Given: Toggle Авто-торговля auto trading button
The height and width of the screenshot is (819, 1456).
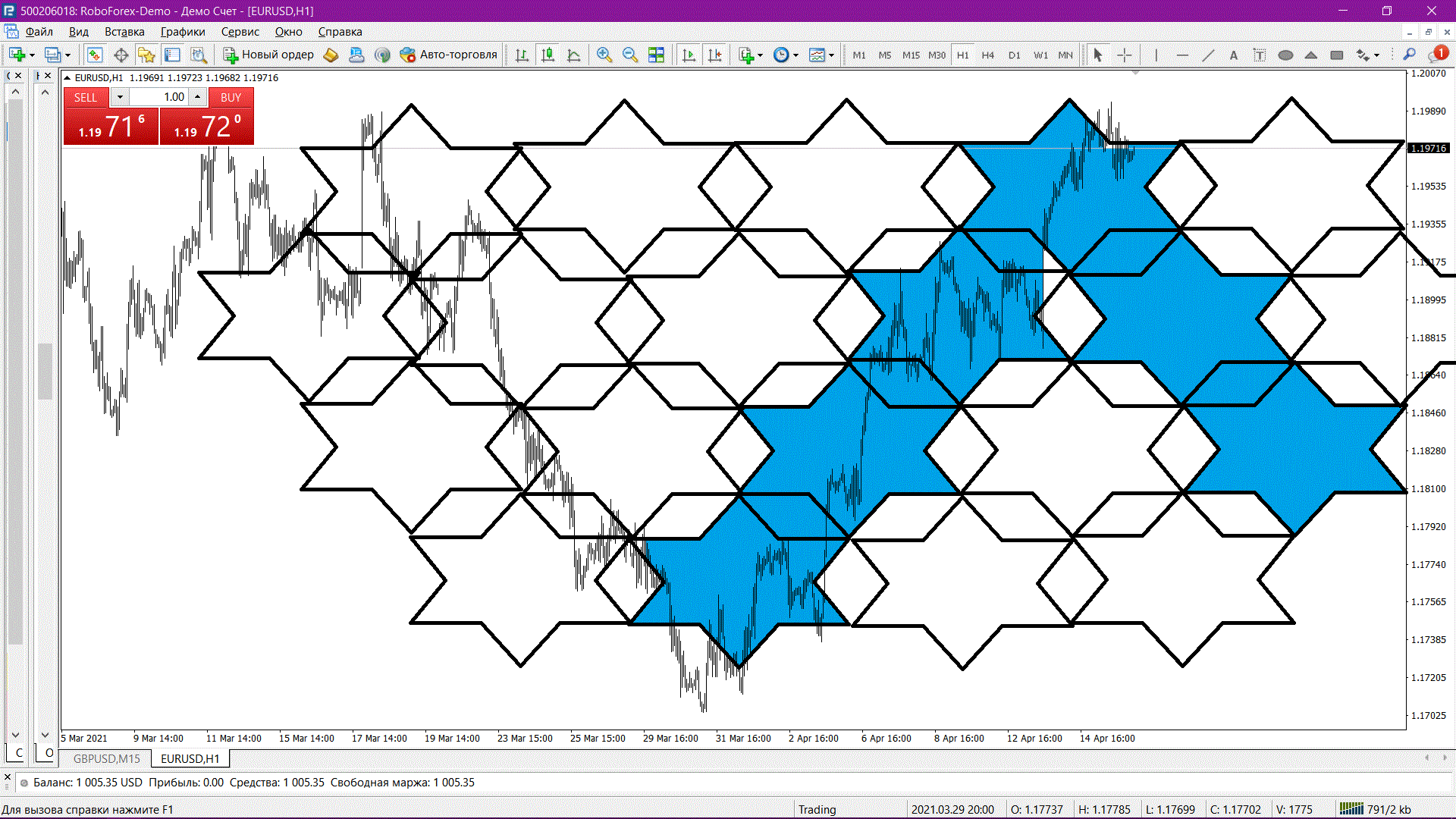Looking at the screenshot, I should [449, 55].
